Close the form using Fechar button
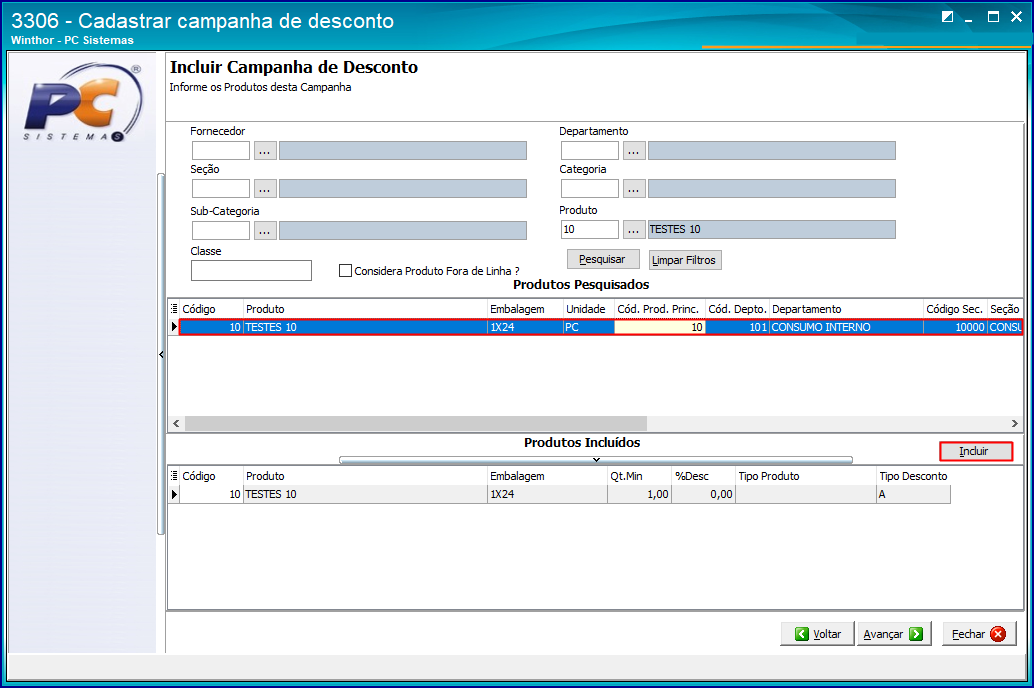 tap(979, 634)
